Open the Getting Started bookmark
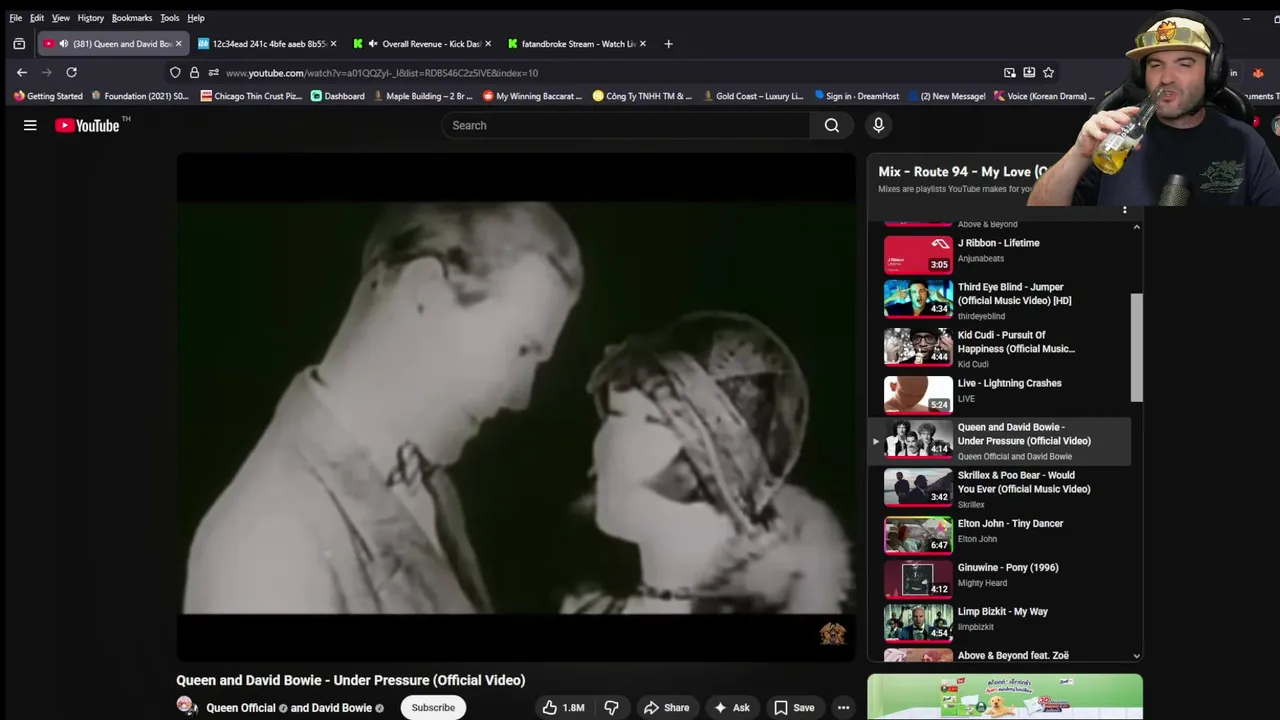The width and height of the screenshot is (1280, 720). [48, 96]
